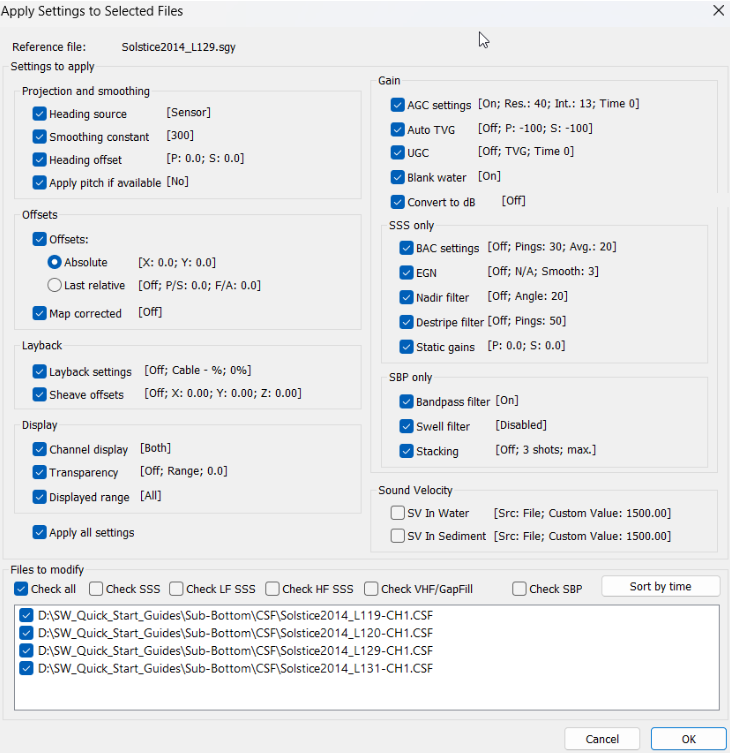Toggle Convert to dB checkbox

pos(398,202)
